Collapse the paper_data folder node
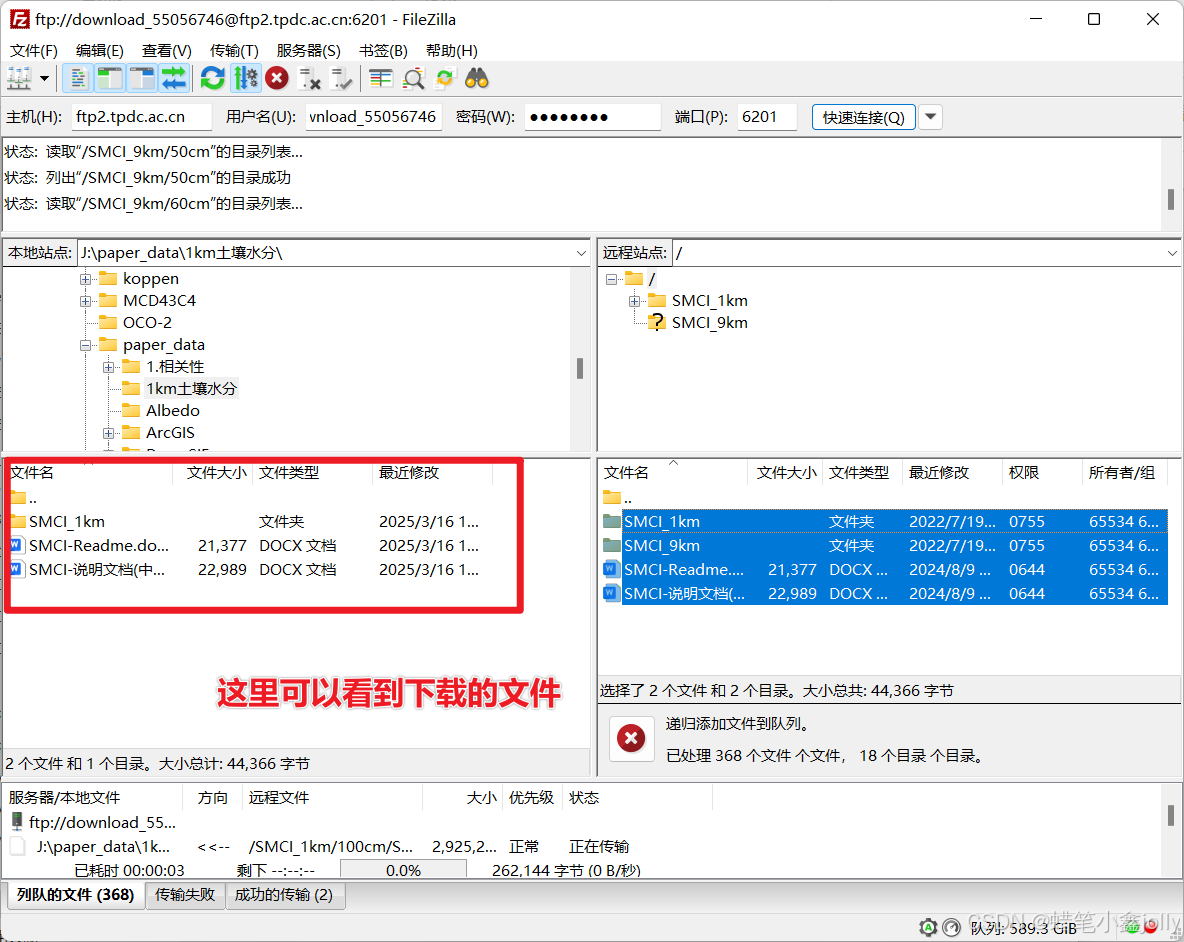This screenshot has height=942, width=1184. click(85, 345)
